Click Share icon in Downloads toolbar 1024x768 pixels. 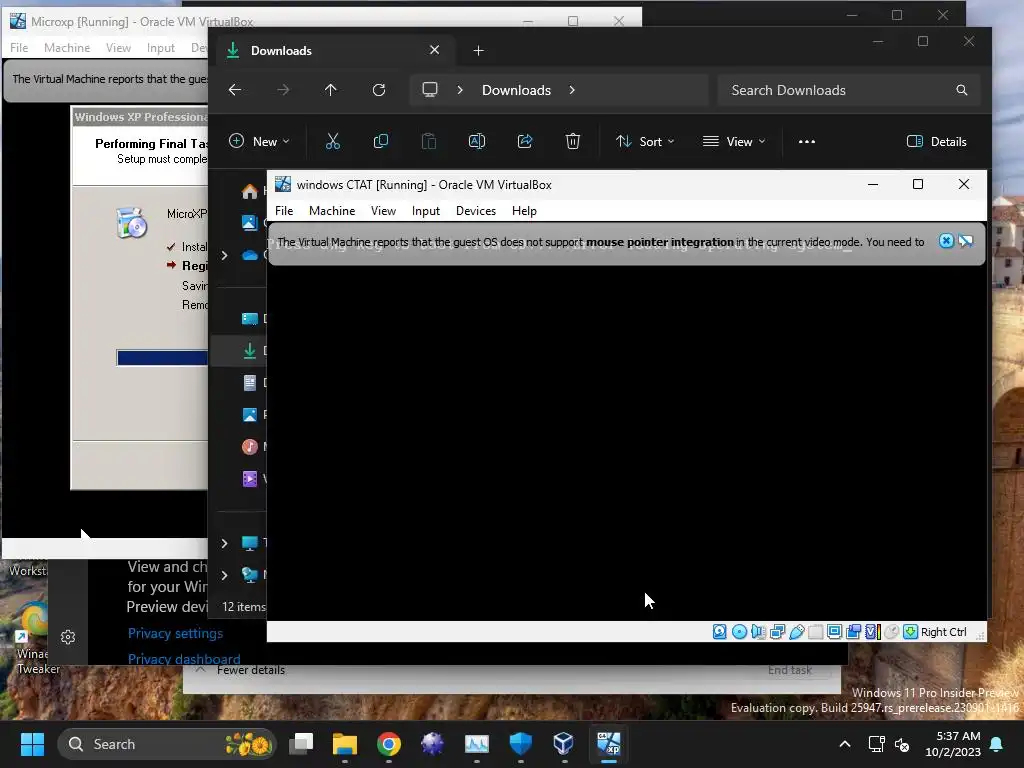tap(525, 141)
